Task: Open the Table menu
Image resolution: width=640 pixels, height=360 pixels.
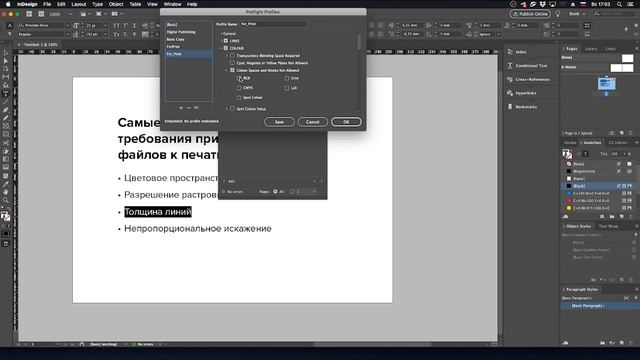Action: (135, 4)
